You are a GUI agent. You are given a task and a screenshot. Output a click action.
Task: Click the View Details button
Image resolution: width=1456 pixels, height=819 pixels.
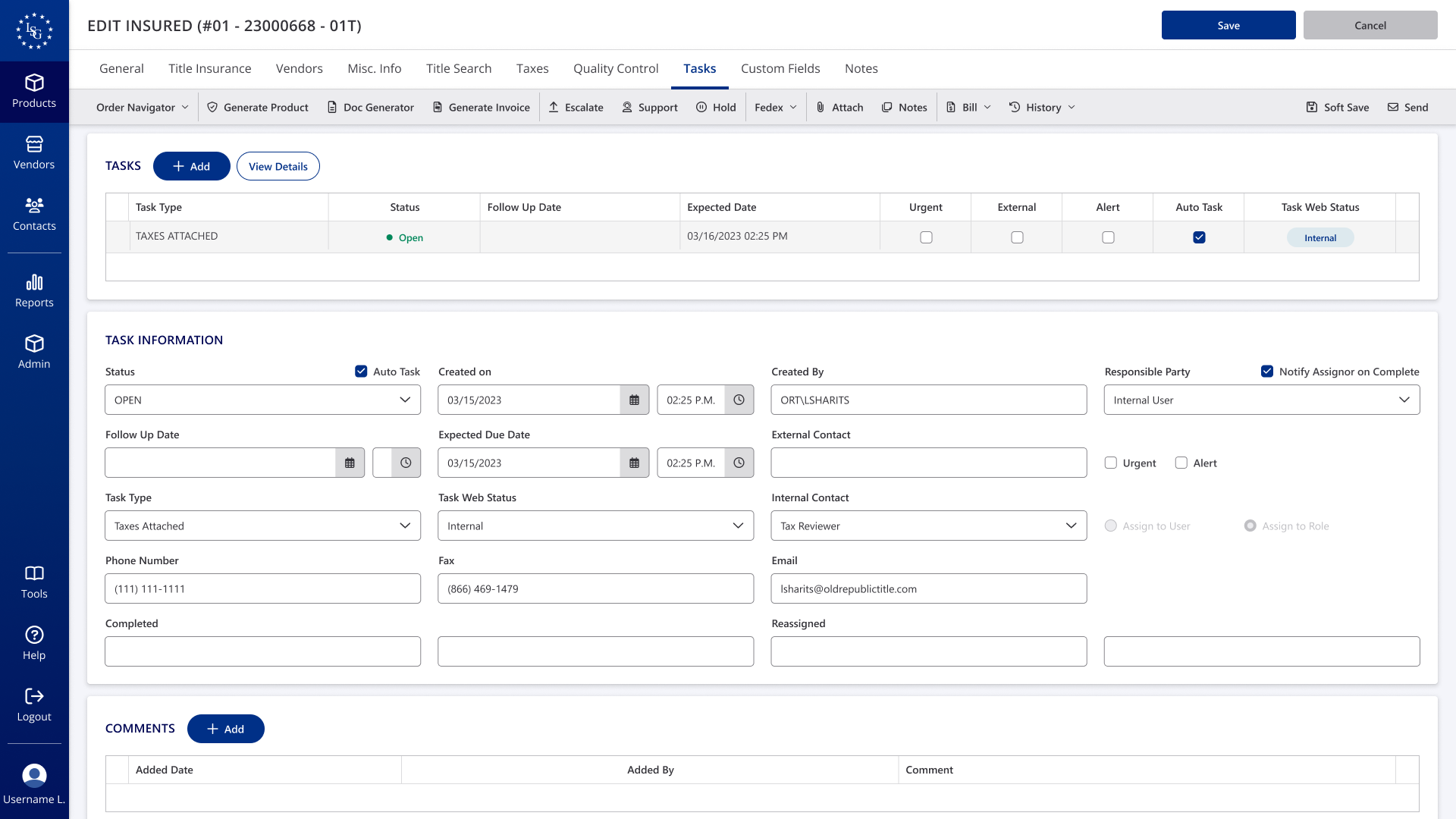pyautogui.click(x=278, y=166)
